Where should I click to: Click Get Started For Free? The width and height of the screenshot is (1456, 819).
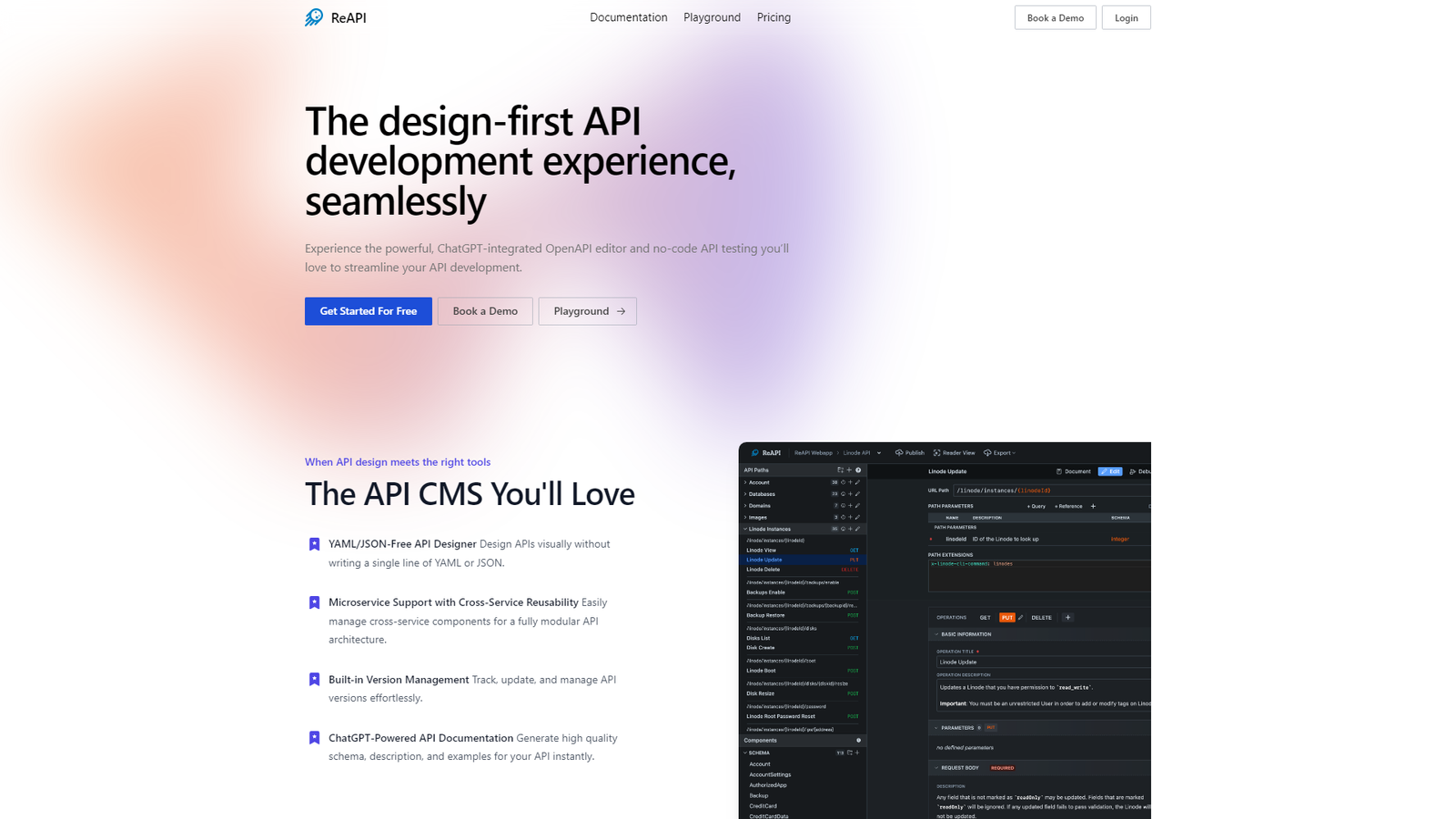coord(369,311)
